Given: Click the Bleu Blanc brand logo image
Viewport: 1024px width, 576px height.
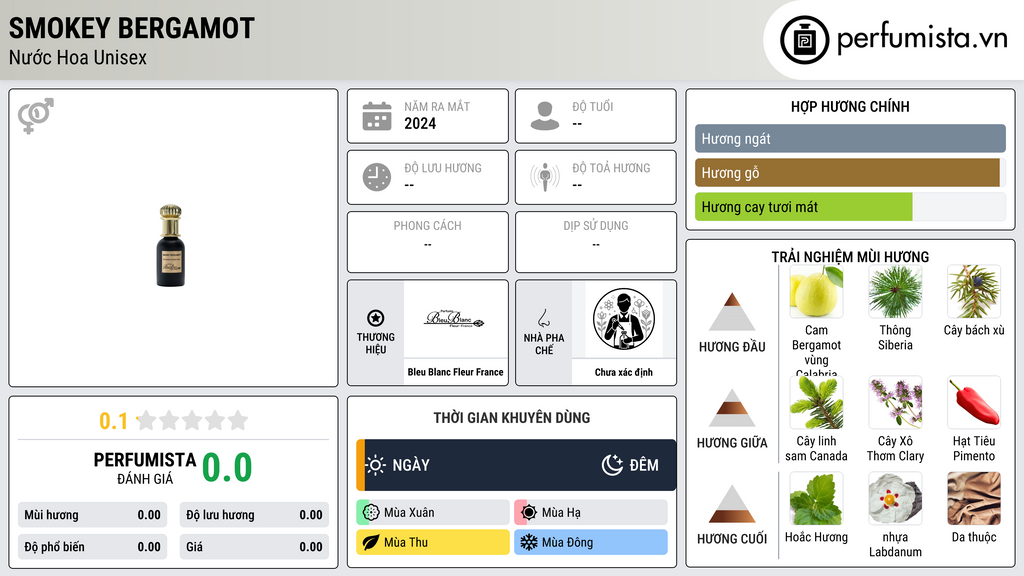Looking at the screenshot, I should pos(455,319).
